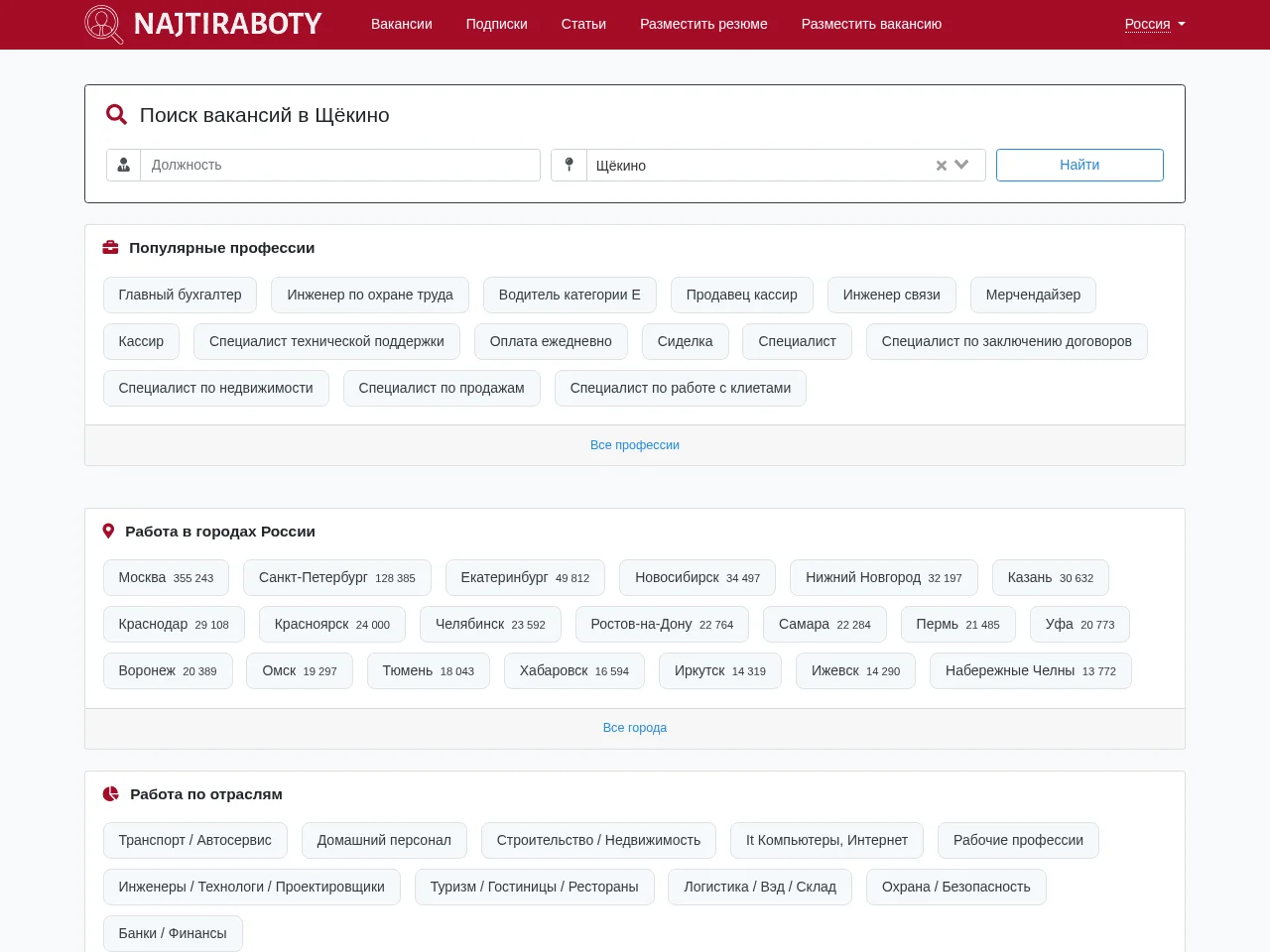Open the Статьи menu item

point(583,24)
